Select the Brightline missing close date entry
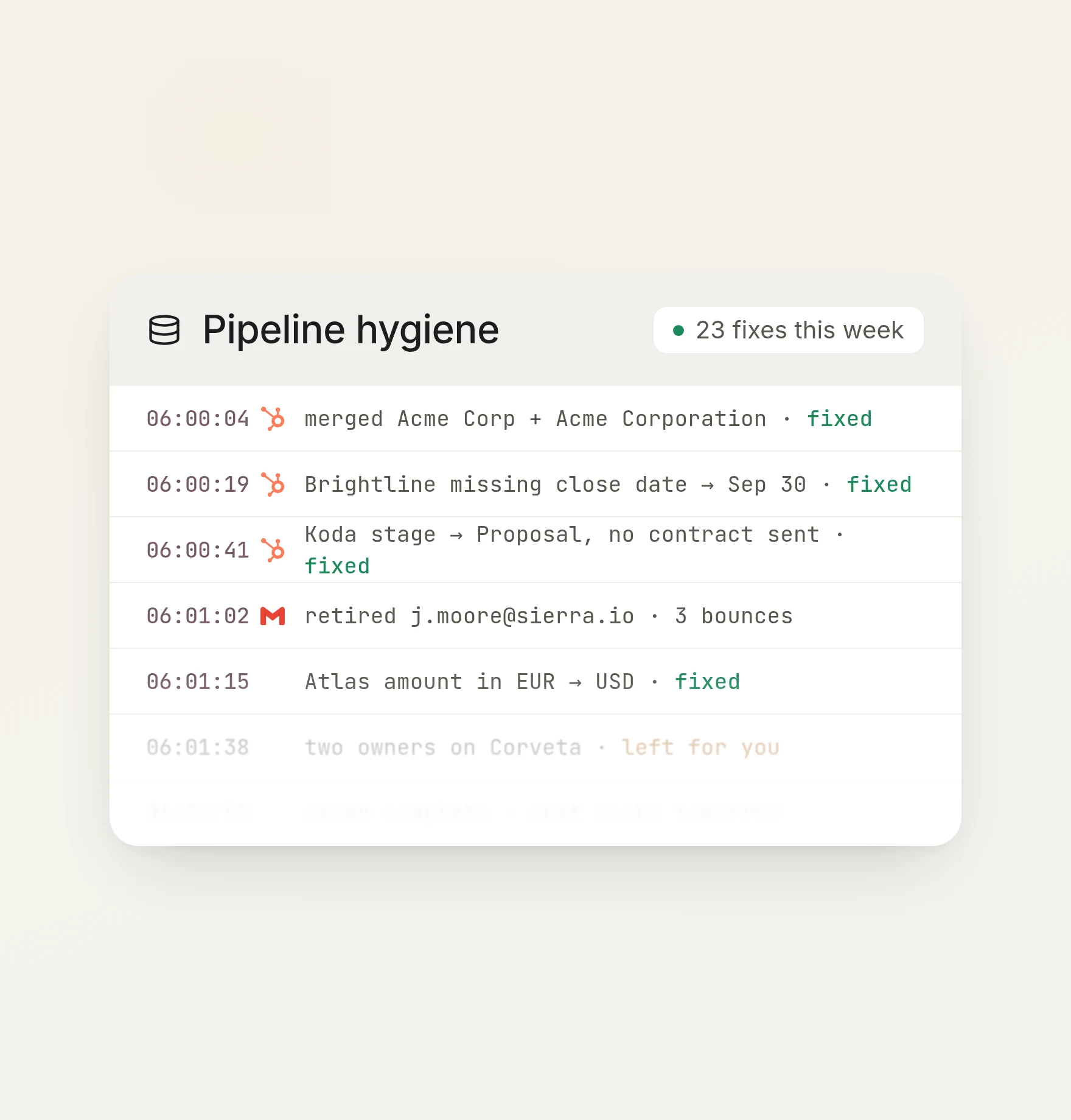Image resolution: width=1071 pixels, height=1120 pixels. tap(535, 485)
